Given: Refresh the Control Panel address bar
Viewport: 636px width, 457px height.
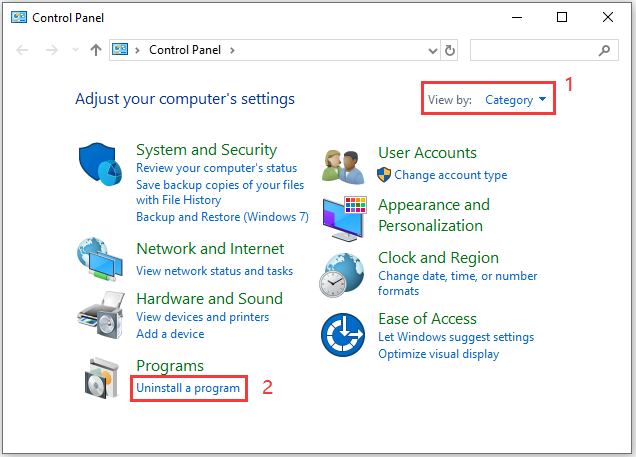Looking at the screenshot, I should pos(449,50).
